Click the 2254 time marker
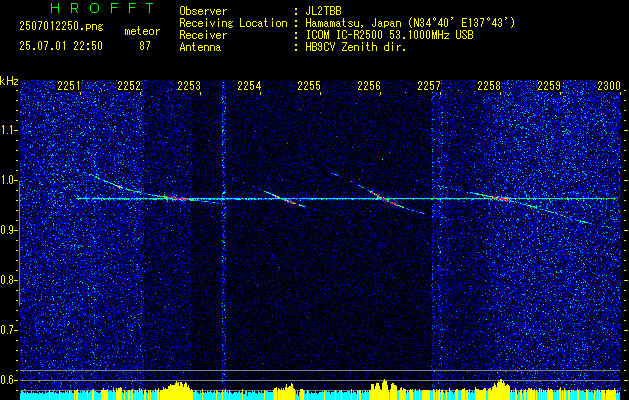Screen dimensions: 629x400 (249, 85)
